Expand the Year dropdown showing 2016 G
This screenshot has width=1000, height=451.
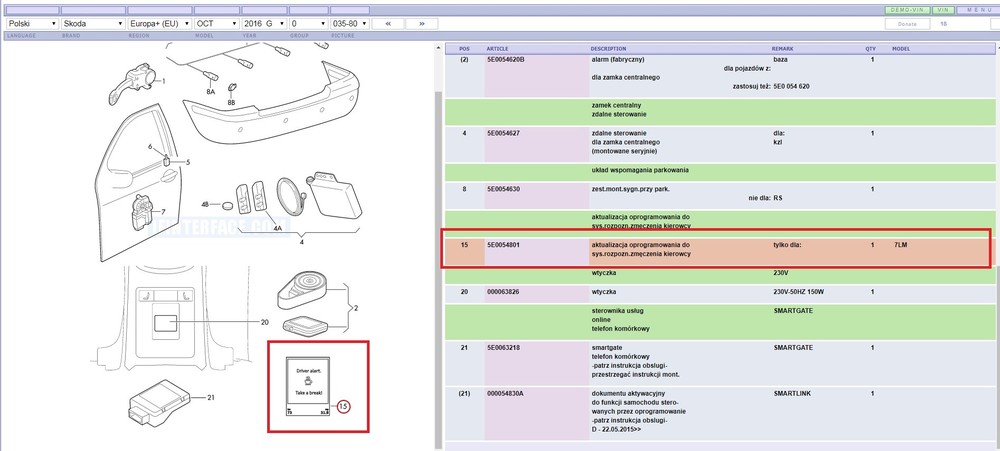[x=264, y=23]
